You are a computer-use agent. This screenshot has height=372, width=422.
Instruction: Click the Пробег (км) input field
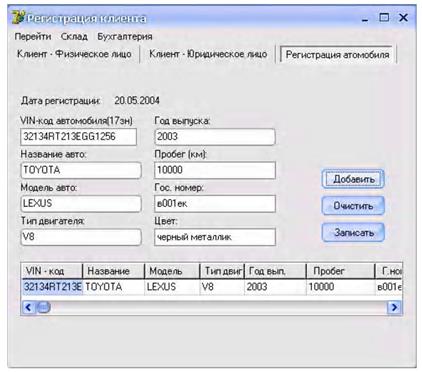click(x=215, y=170)
